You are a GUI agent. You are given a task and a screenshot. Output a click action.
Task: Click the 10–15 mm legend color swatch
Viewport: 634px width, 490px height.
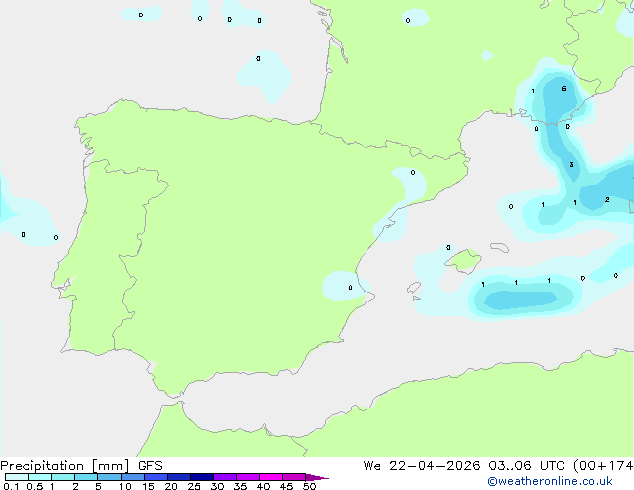coord(132,477)
